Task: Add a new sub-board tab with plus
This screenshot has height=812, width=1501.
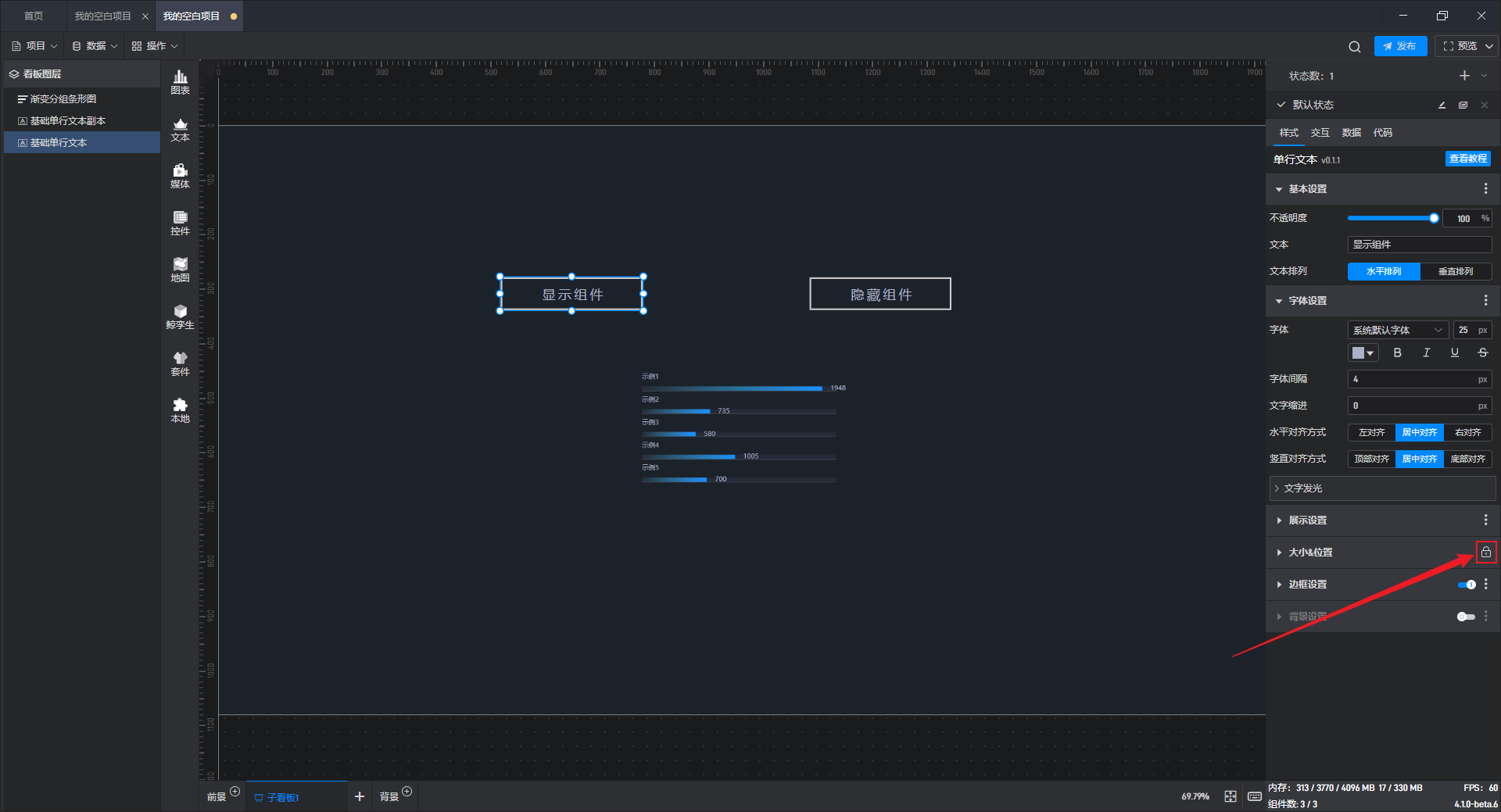Action: tap(360, 796)
